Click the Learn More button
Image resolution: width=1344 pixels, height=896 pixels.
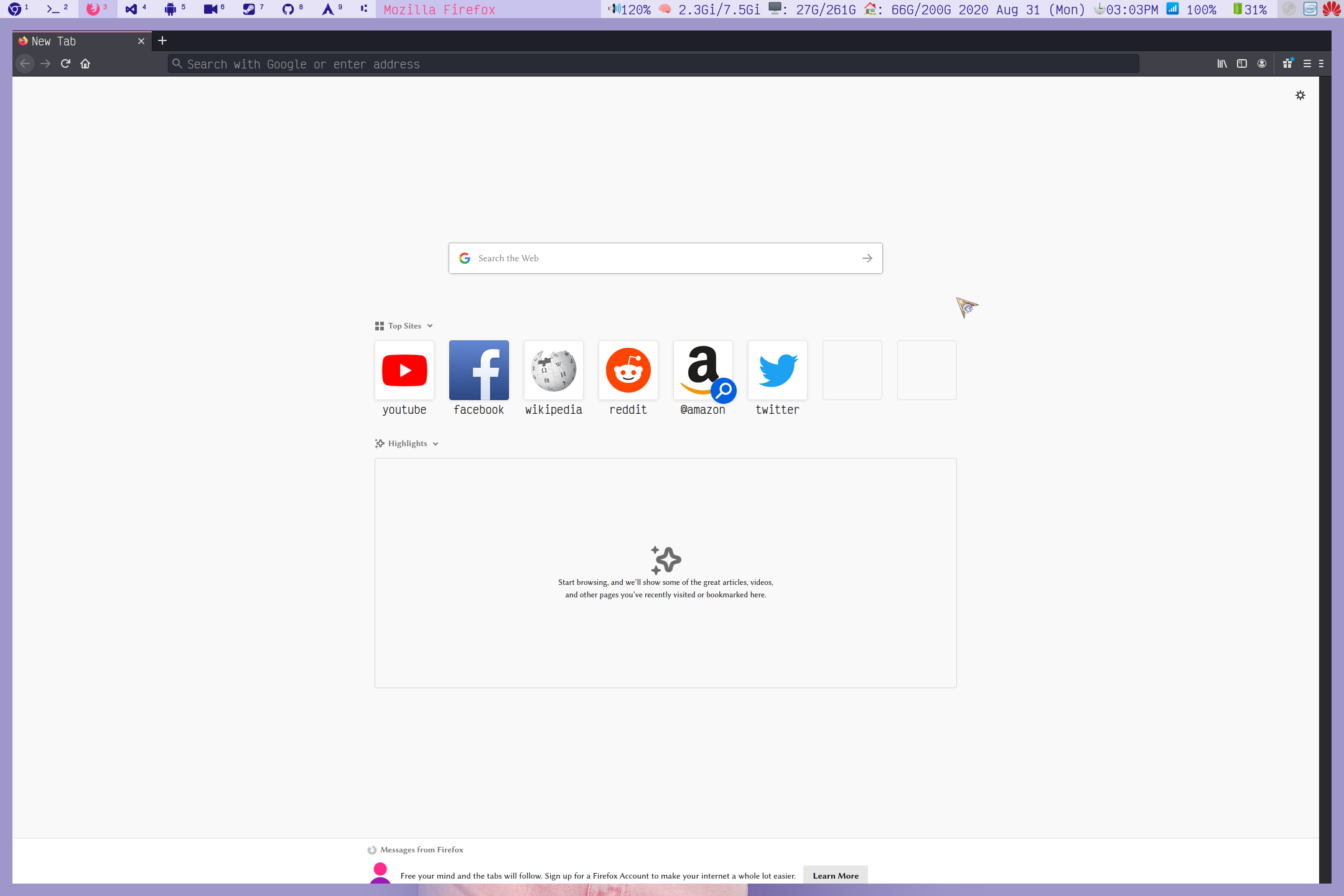[x=835, y=875]
